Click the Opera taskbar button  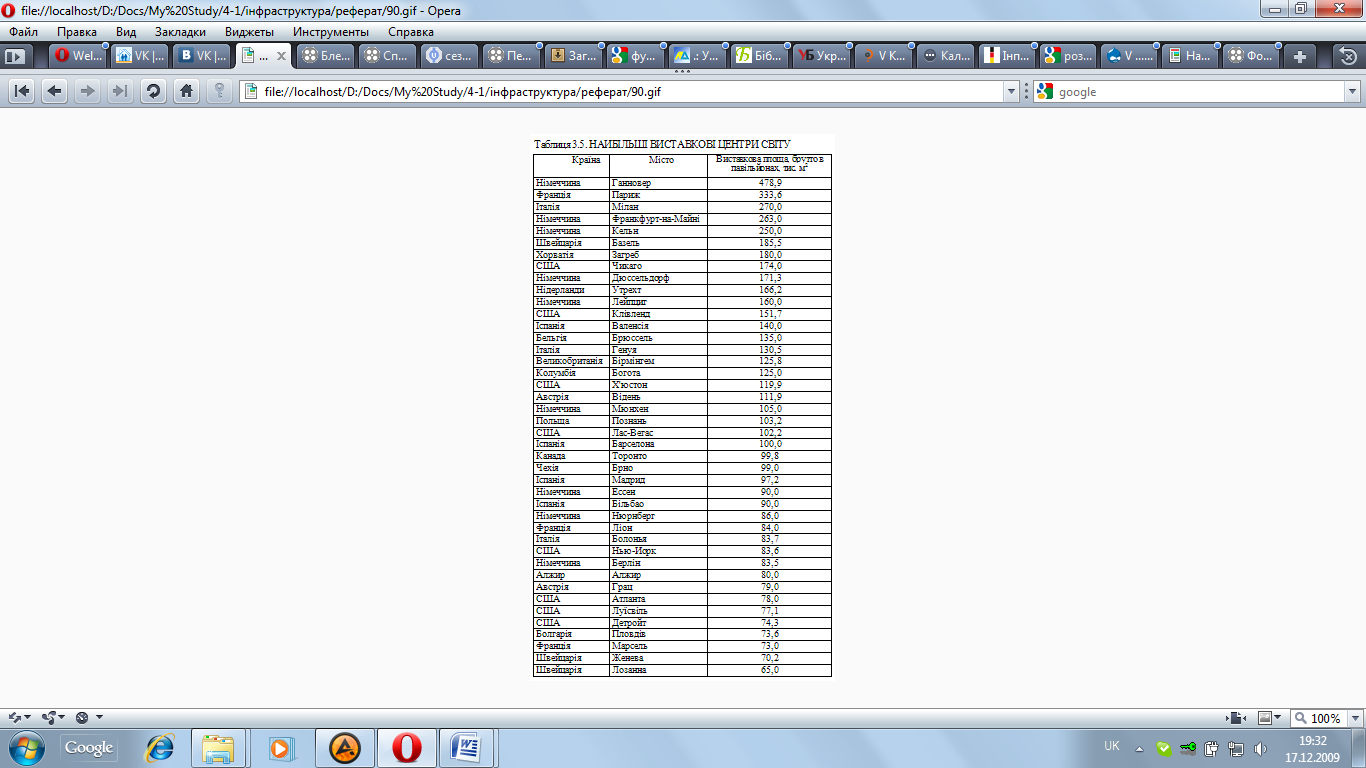[407, 747]
